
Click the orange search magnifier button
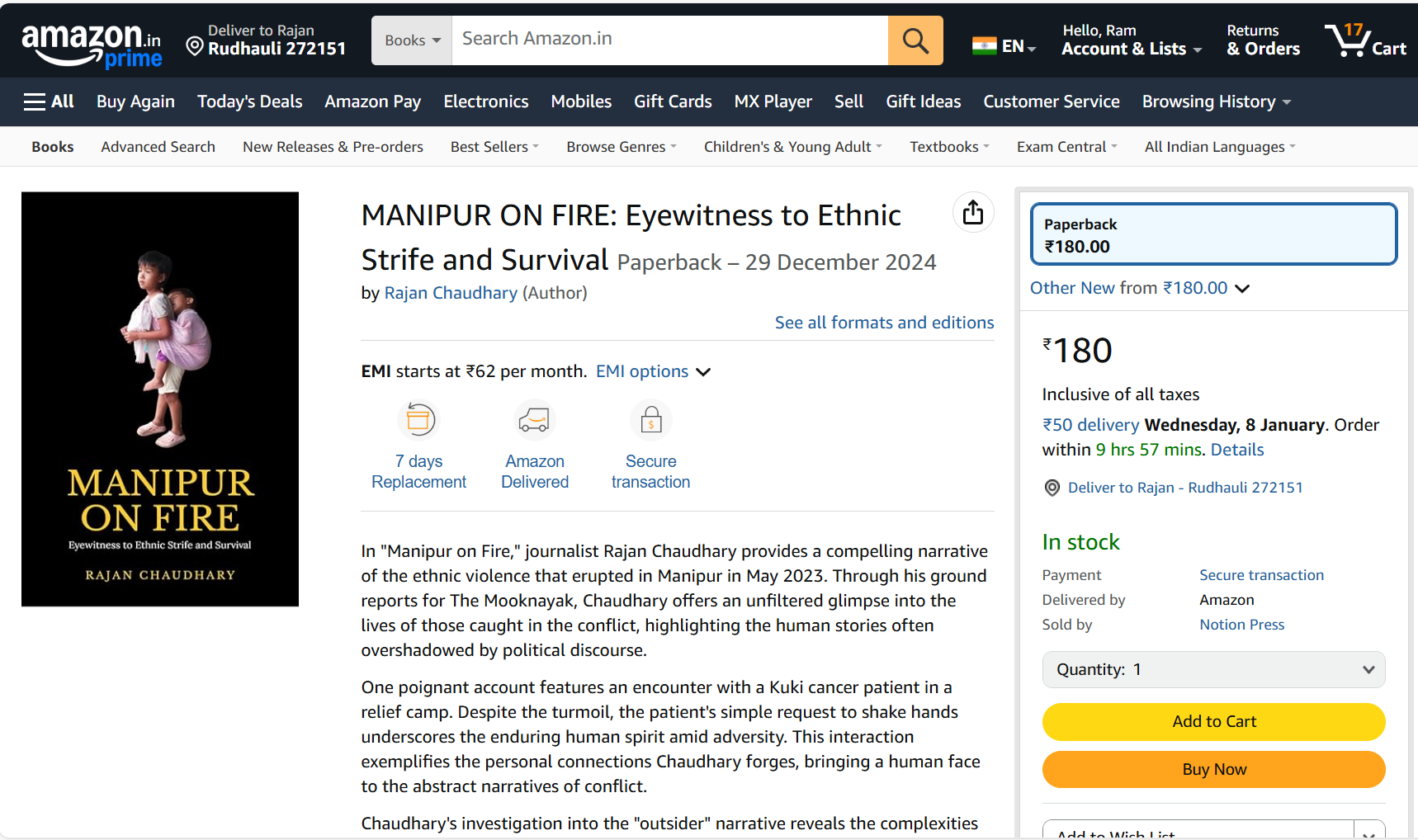(x=915, y=40)
